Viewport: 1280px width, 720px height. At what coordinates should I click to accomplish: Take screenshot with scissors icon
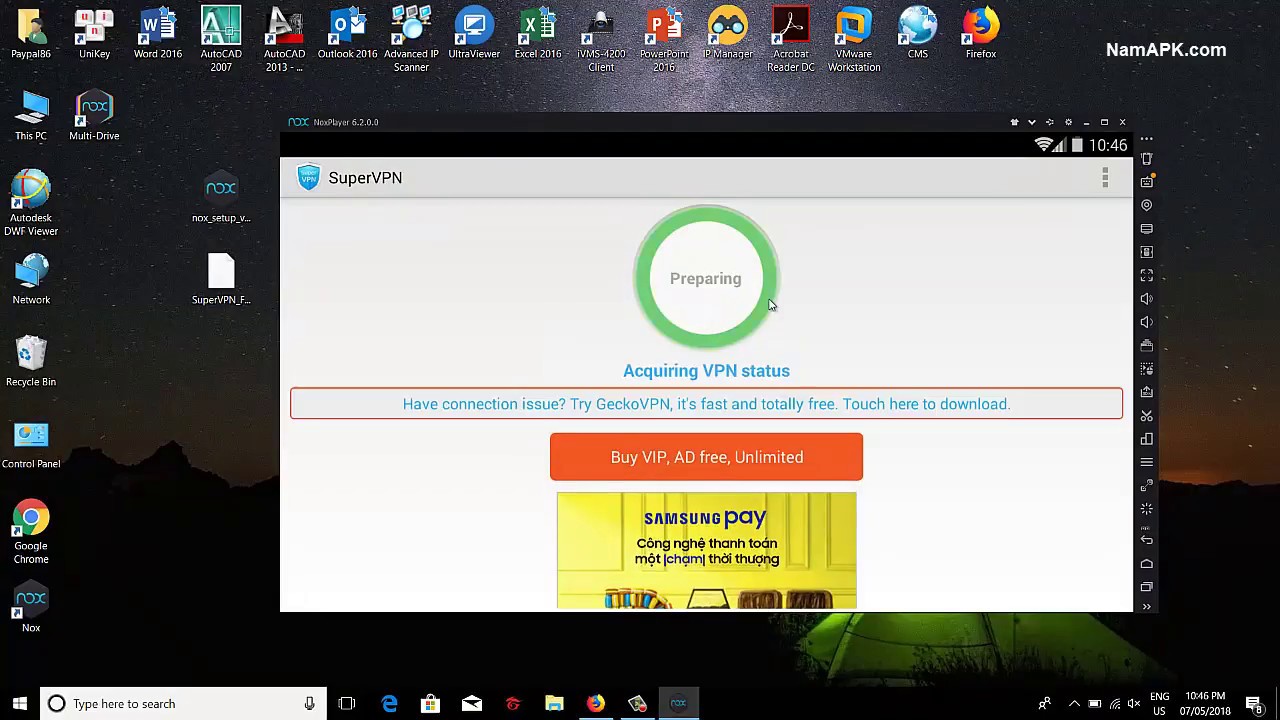[x=1147, y=415]
